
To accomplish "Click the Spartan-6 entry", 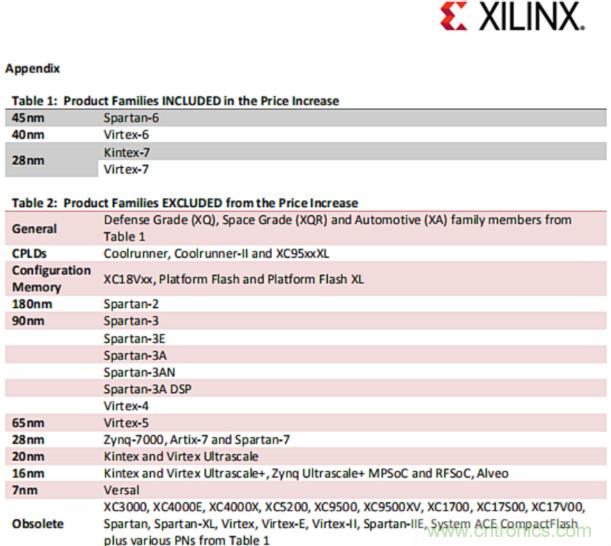I will 131,118.
